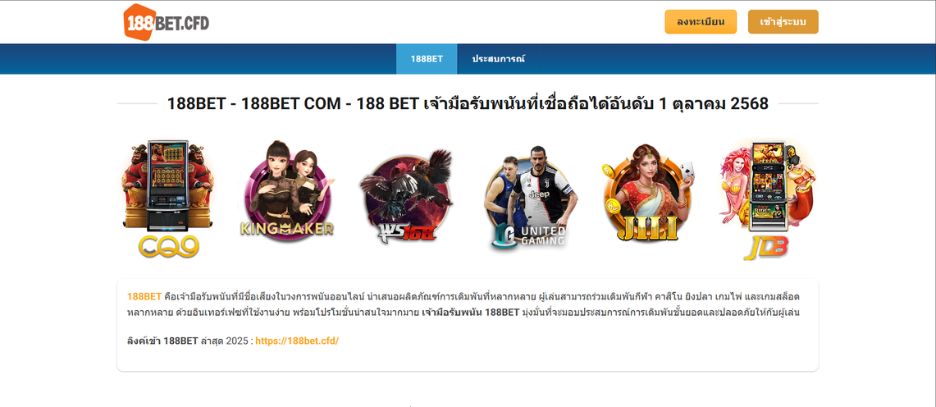Open the CQ9 slot game icon
The image size is (936, 407).
(x=168, y=200)
